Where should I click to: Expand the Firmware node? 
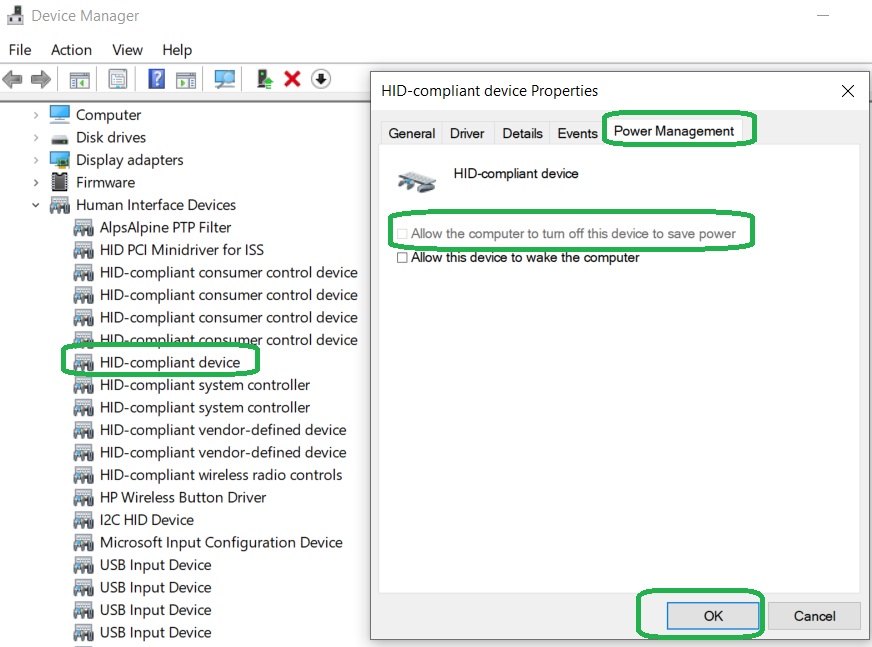pos(36,182)
